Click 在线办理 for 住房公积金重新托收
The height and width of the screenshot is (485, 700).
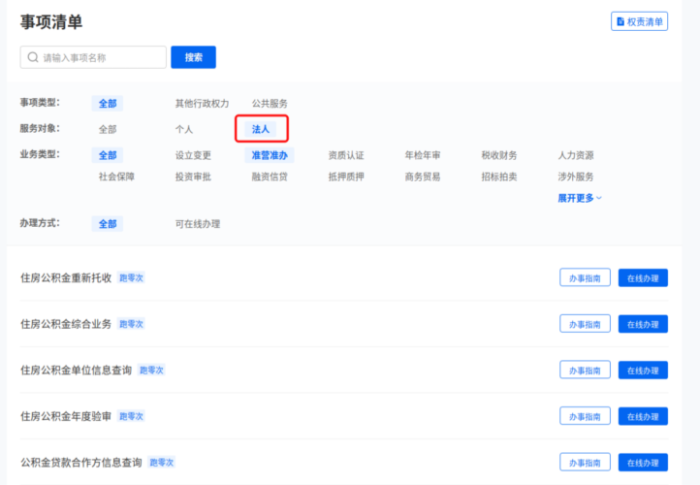tap(643, 278)
